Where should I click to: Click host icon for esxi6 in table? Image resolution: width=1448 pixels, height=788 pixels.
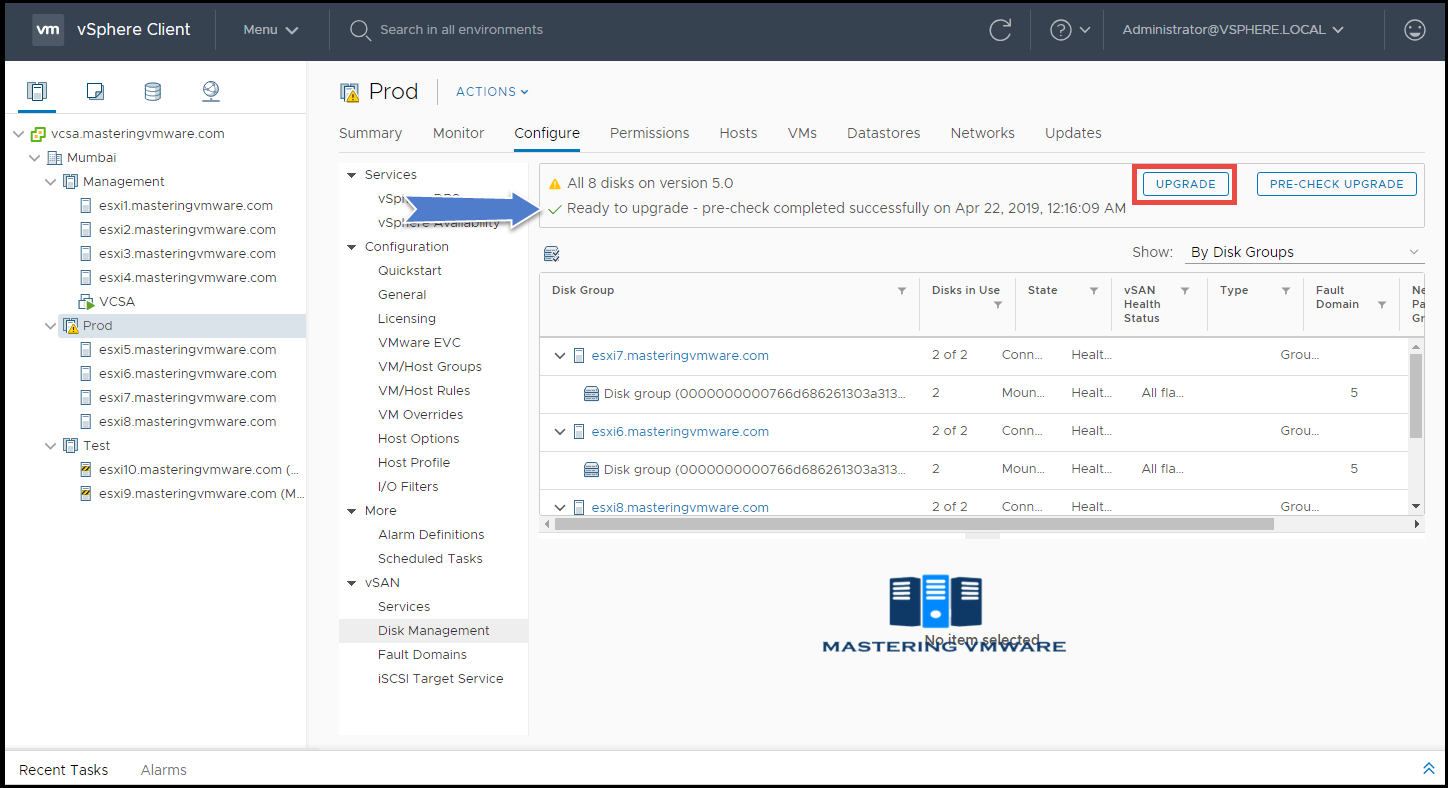pyautogui.click(x=579, y=432)
